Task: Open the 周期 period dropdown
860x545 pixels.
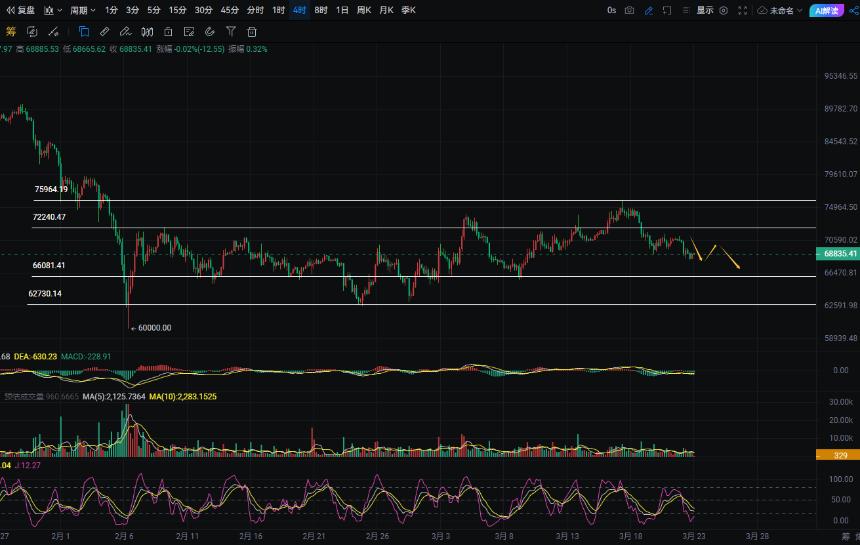Action: 83,10
